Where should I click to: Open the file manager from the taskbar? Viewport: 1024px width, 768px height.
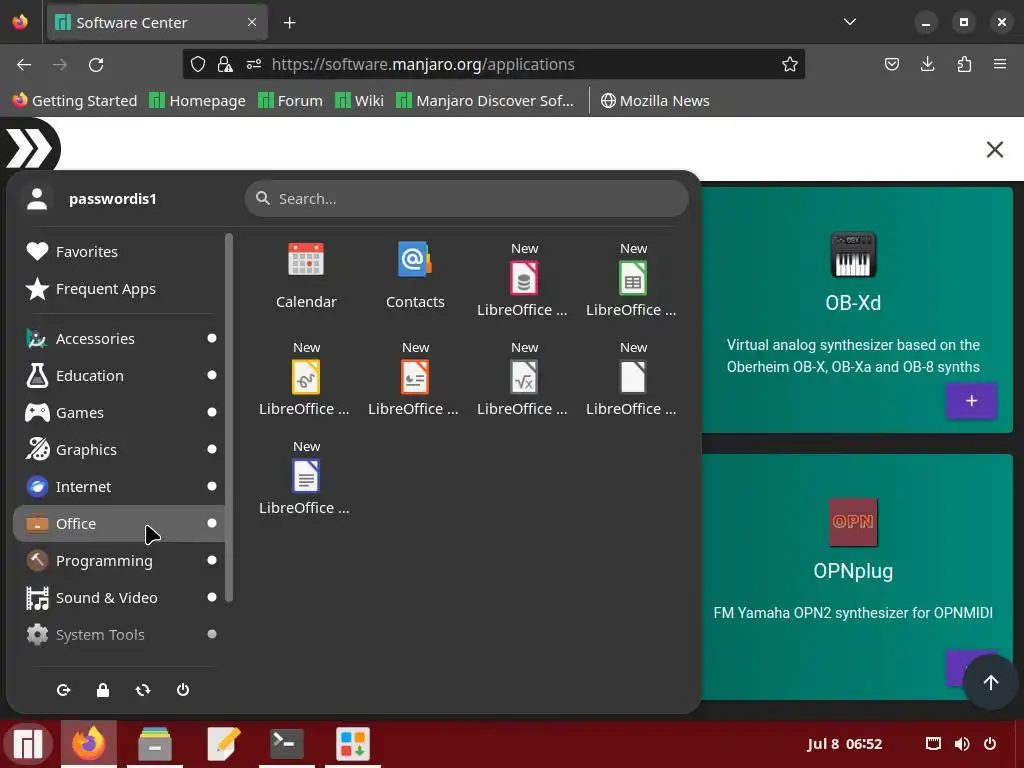(x=155, y=744)
